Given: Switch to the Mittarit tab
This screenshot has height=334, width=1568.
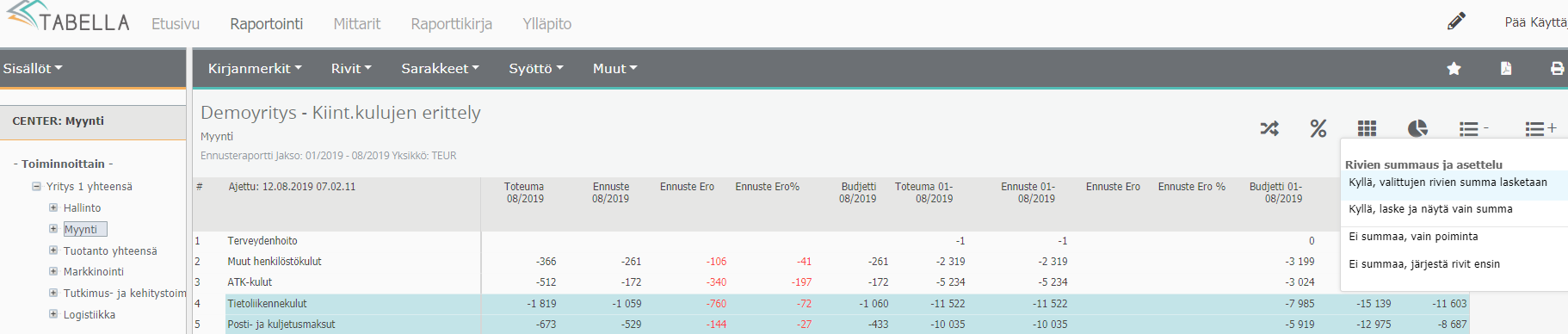Looking at the screenshot, I should (x=356, y=23).
